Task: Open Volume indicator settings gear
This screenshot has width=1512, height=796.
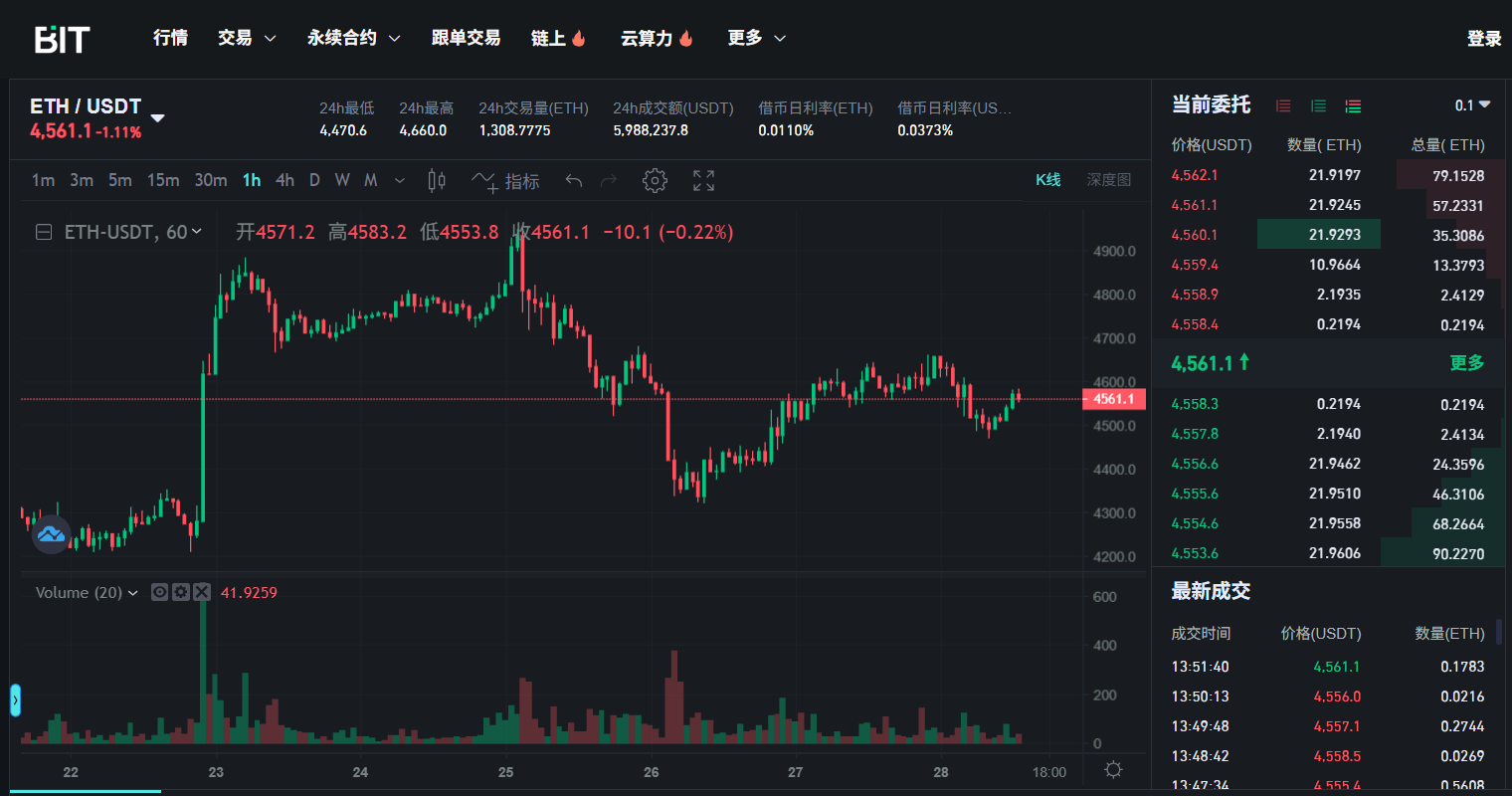Action: 180,592
